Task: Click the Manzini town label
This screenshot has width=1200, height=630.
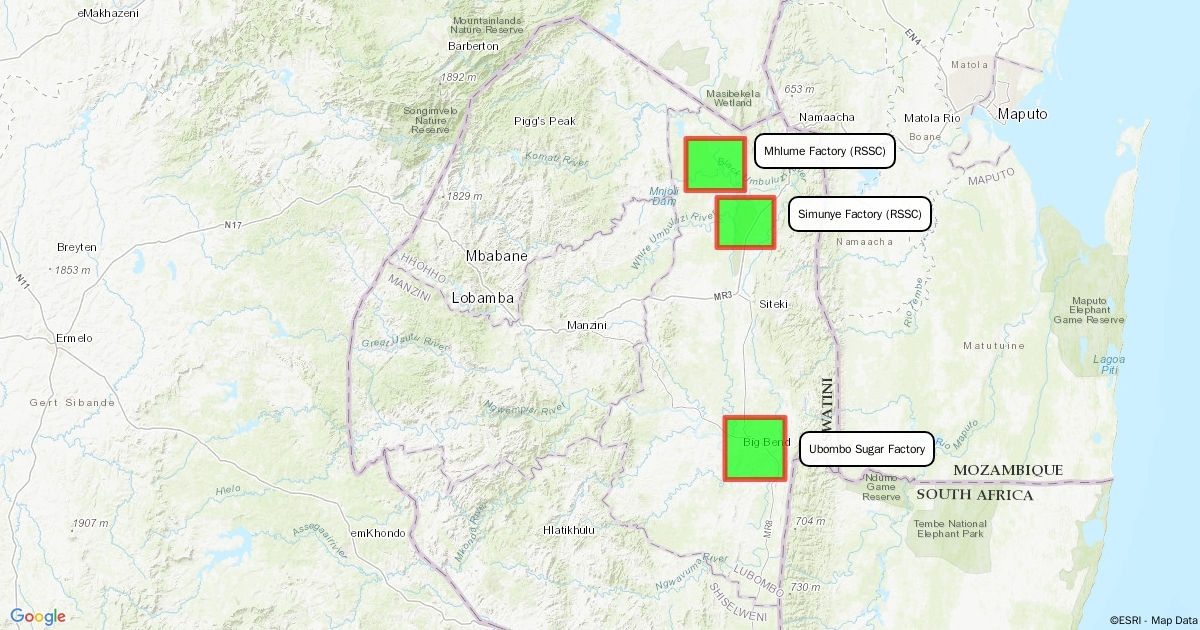Action: 587,325
